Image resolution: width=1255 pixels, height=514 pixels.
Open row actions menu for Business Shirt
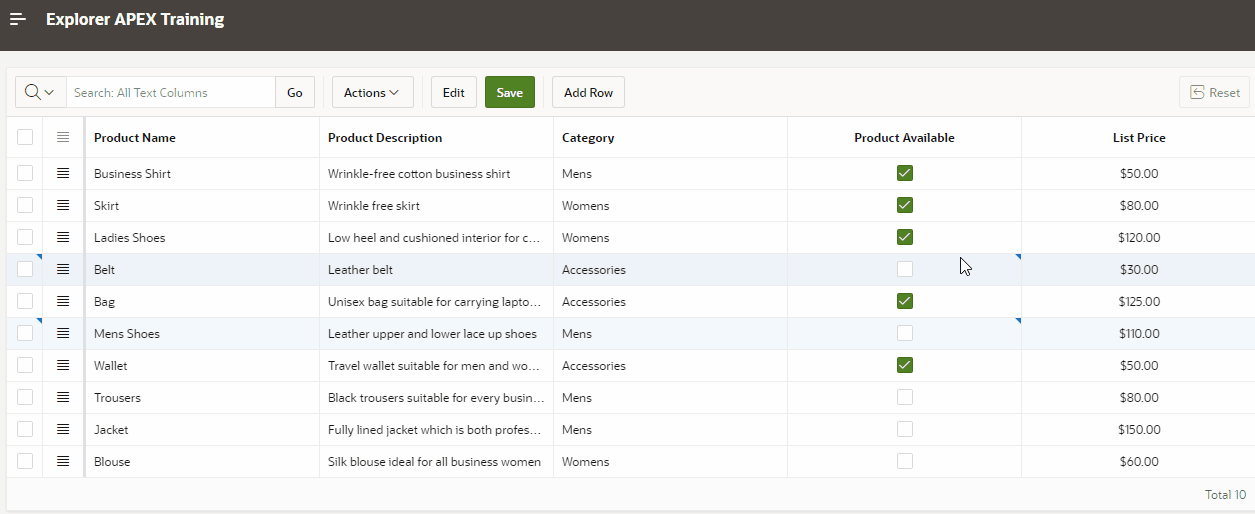[63, 173]
